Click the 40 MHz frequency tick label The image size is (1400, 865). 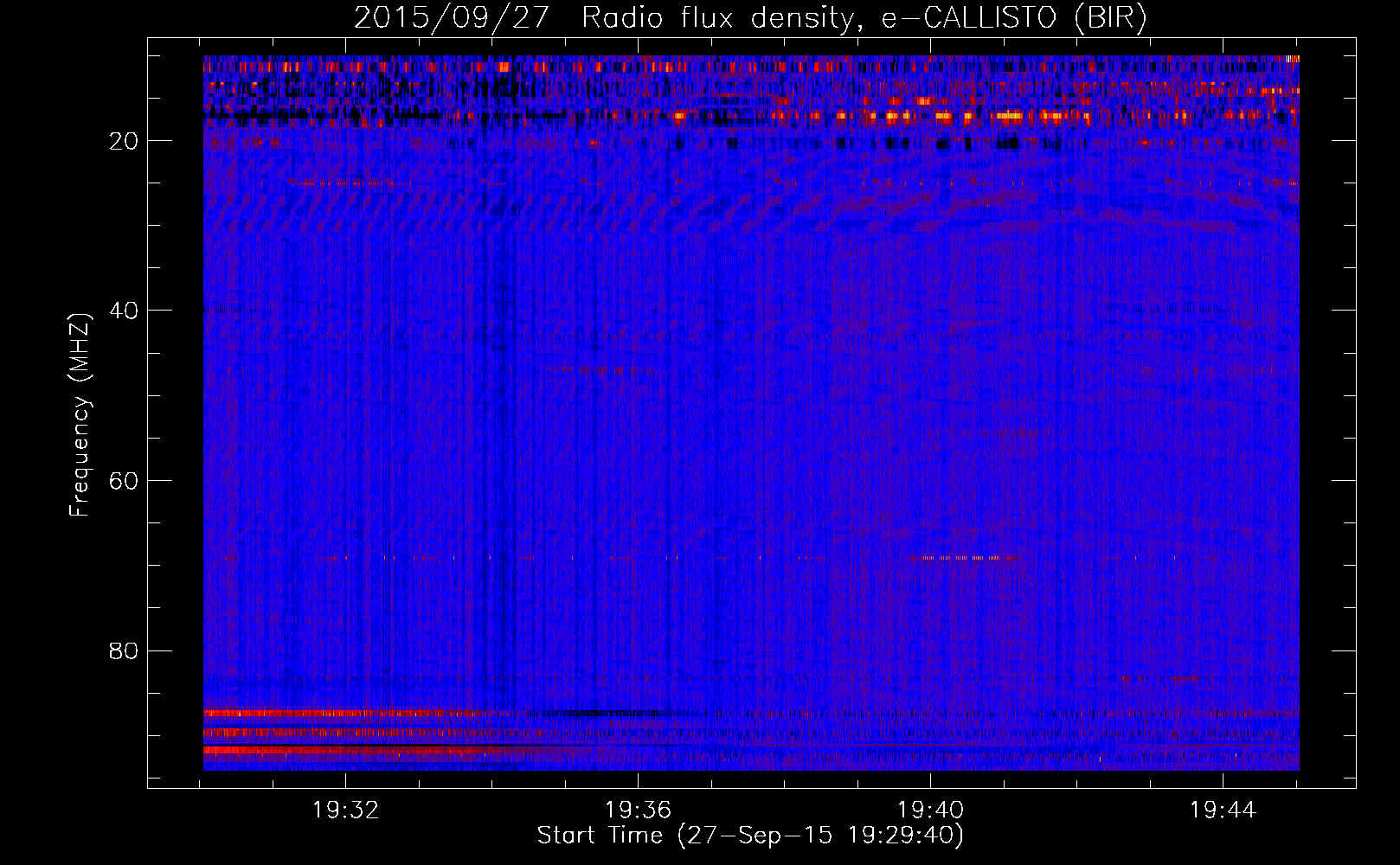(124, 311)
